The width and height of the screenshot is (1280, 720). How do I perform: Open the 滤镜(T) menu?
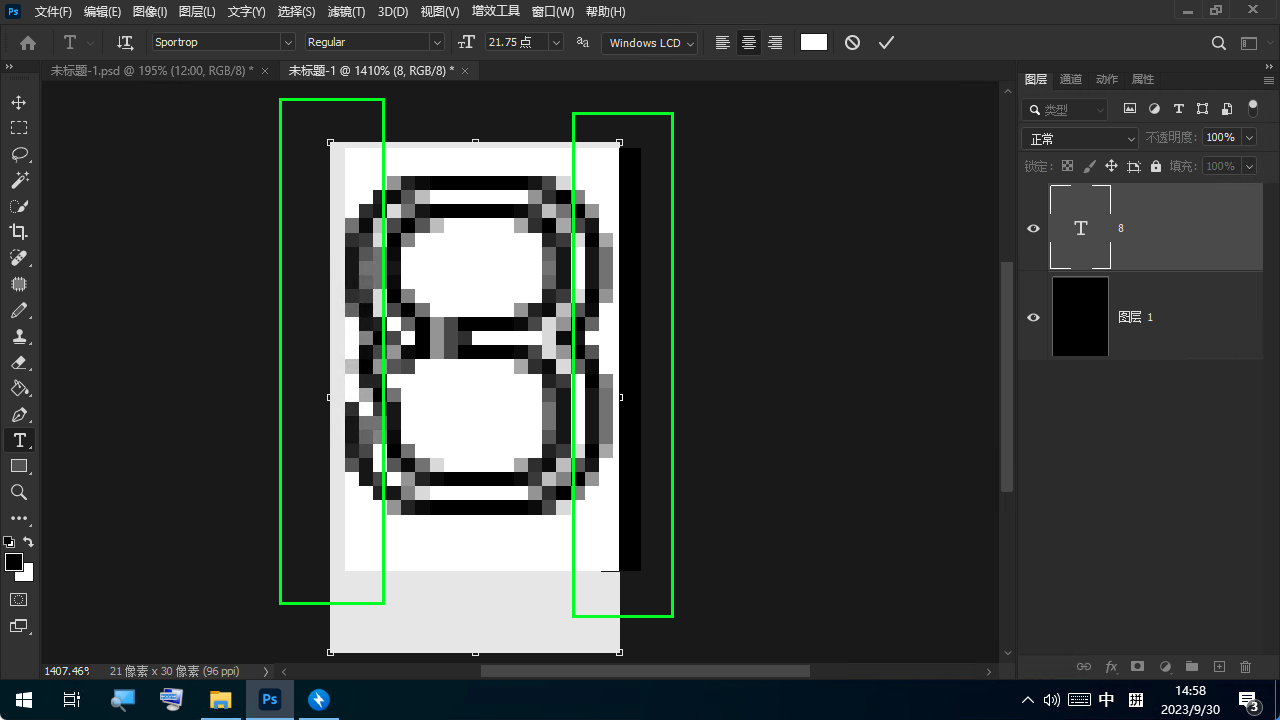pos(346,12)
